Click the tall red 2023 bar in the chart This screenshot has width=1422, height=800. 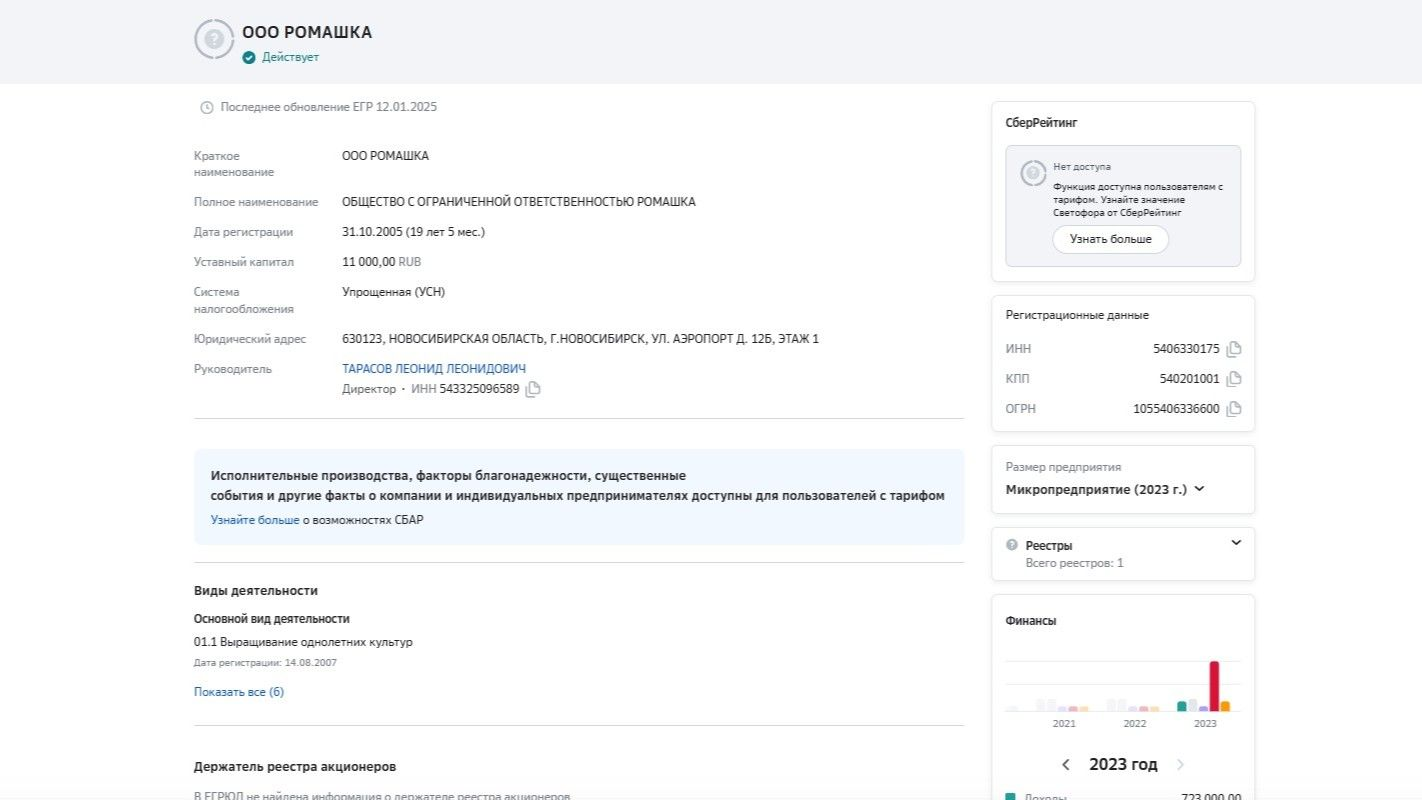pos(1214,685)
